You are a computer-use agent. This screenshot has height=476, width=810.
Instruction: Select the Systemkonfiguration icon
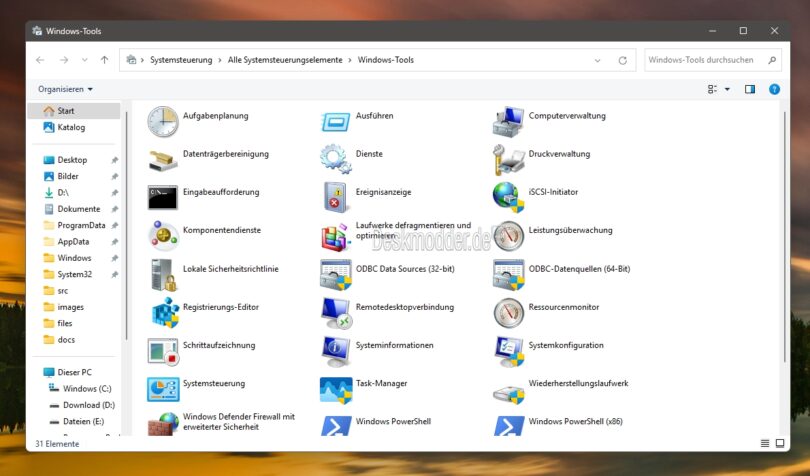pos(508,351)
